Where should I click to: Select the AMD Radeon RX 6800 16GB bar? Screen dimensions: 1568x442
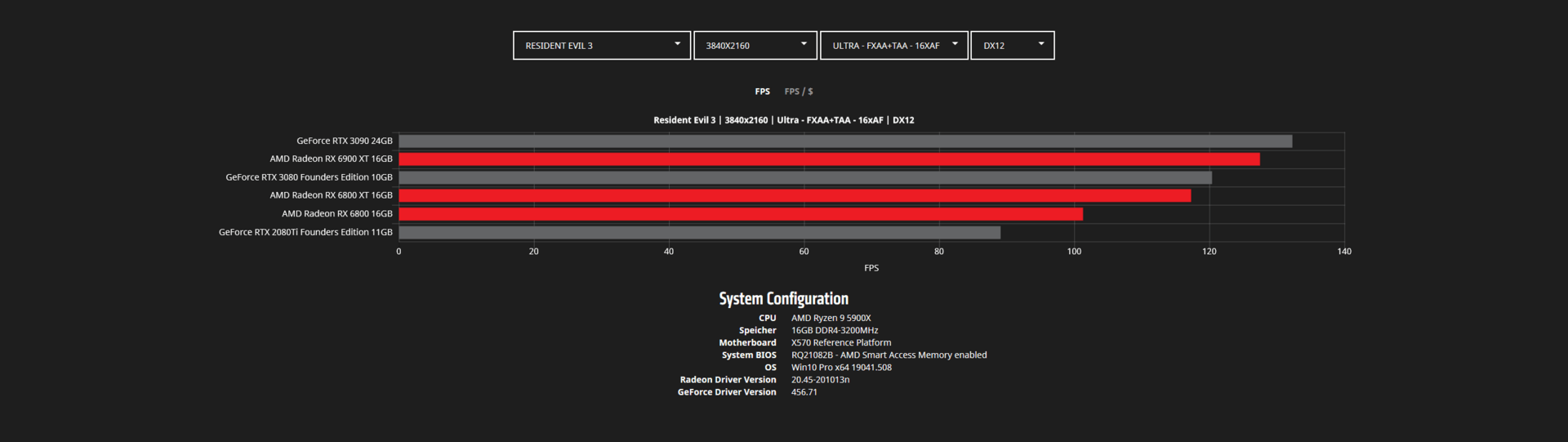[x=741, y=214]
